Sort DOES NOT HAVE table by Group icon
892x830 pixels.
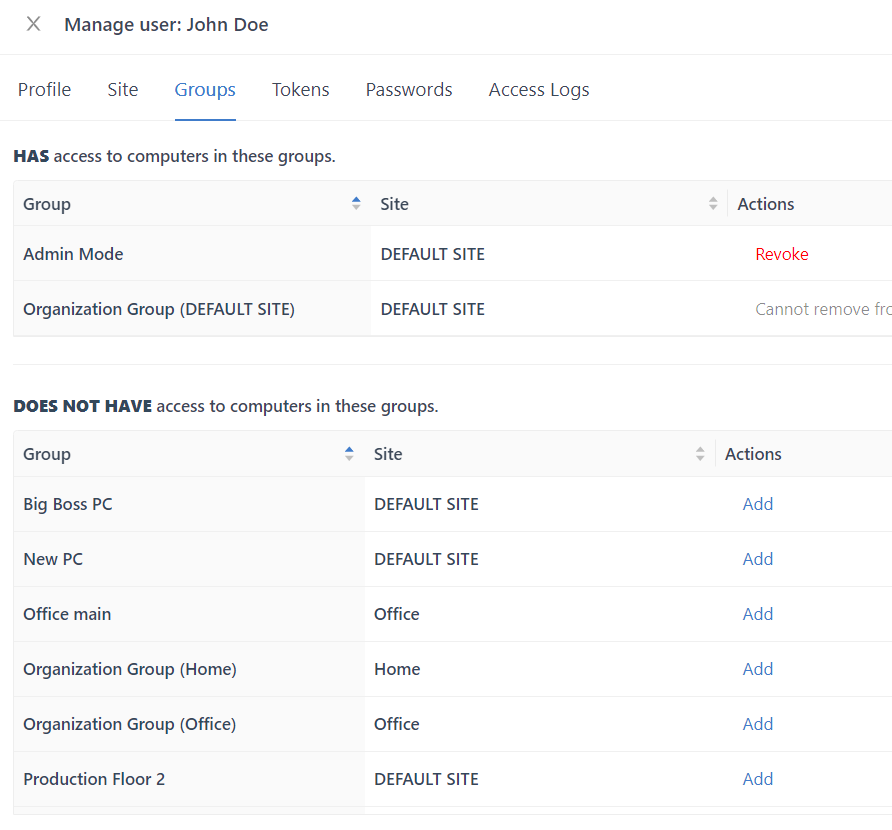coord(349,454)
